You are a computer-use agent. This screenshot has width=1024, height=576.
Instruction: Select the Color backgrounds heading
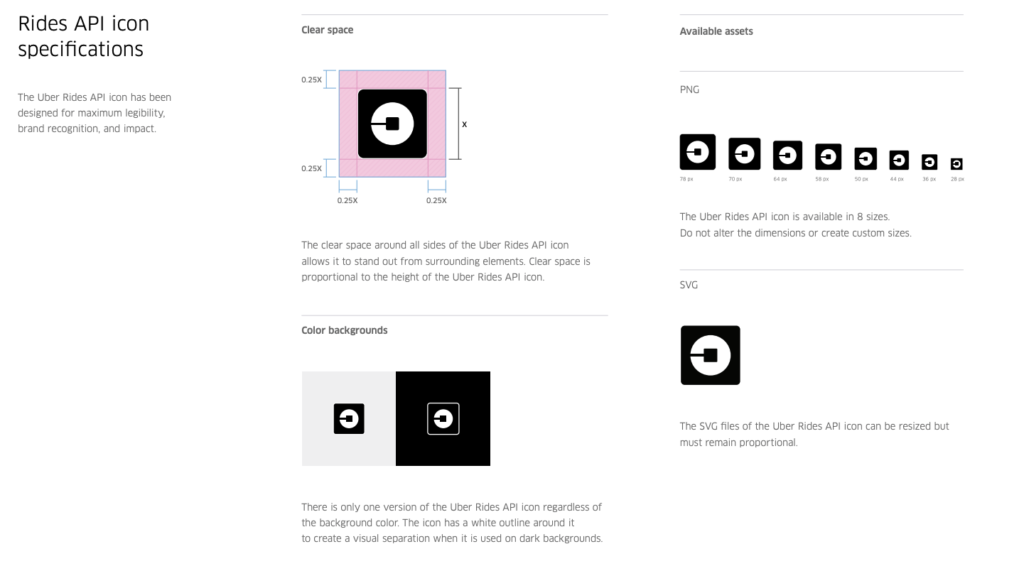344,330
